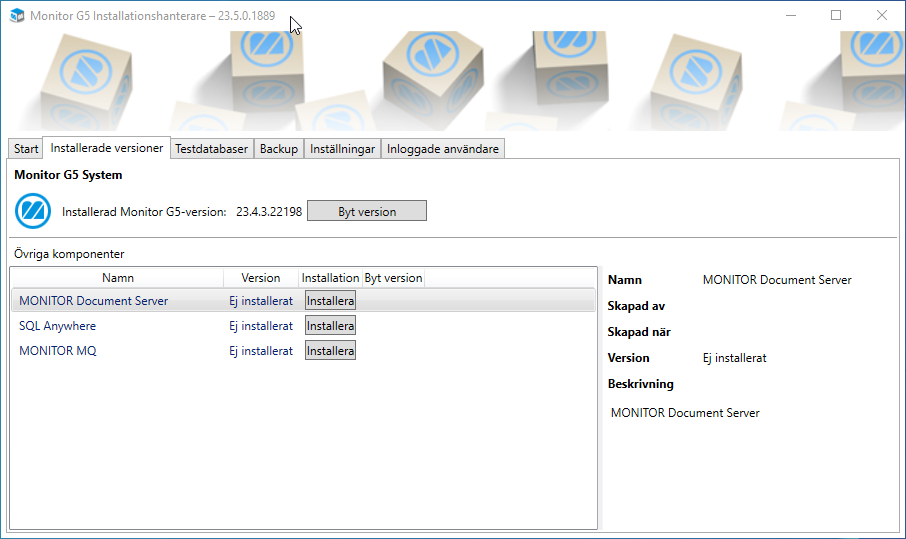Click the Namn value in the details panel
This screenshot has width=906, height=539.
point(777,280)
